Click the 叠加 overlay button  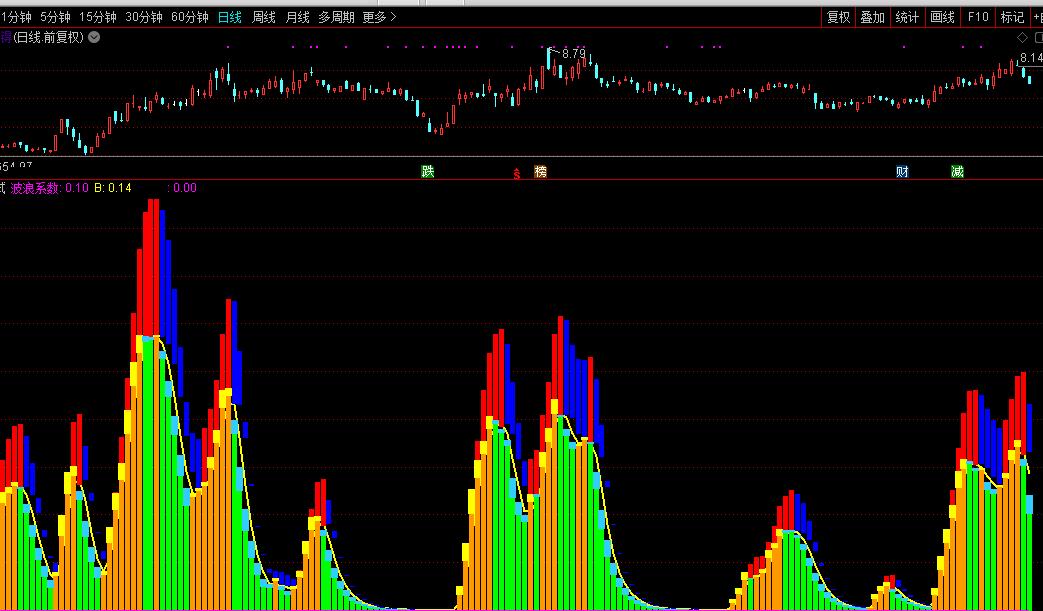point(872,17)
